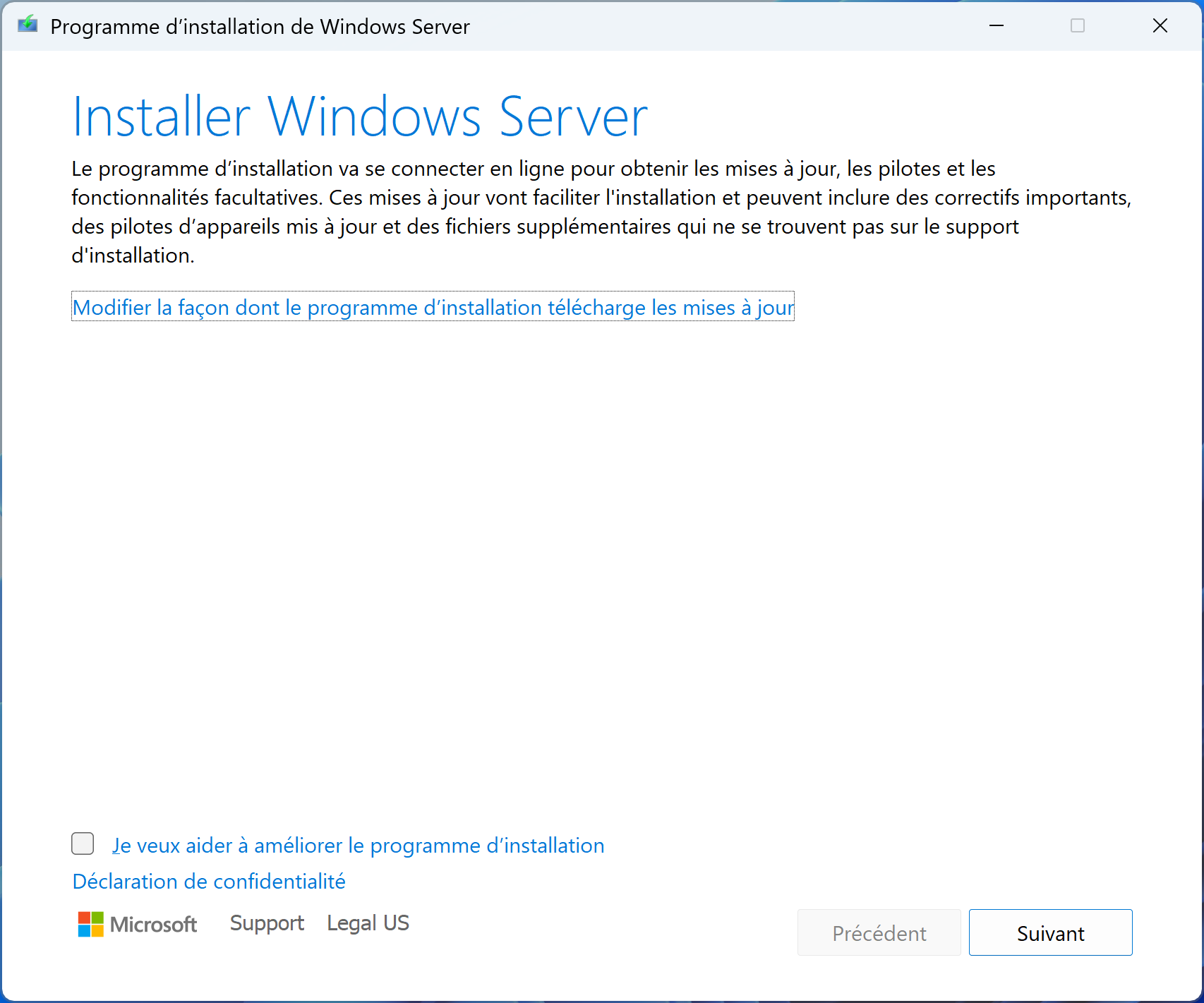The width and height of the screenshot is (1204, 1003).
Task: Open 'Modifier la façon dont le programme' link
Action: 433,307
